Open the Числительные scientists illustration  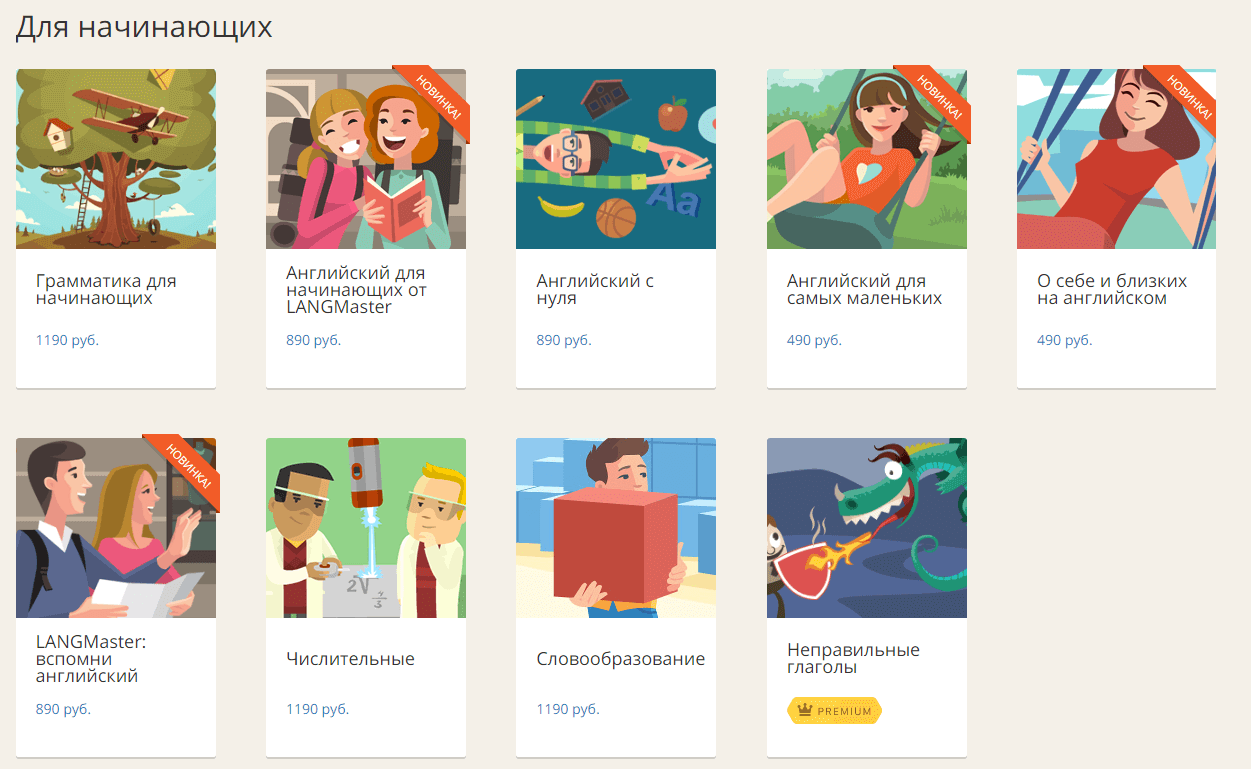pos(366,528)
